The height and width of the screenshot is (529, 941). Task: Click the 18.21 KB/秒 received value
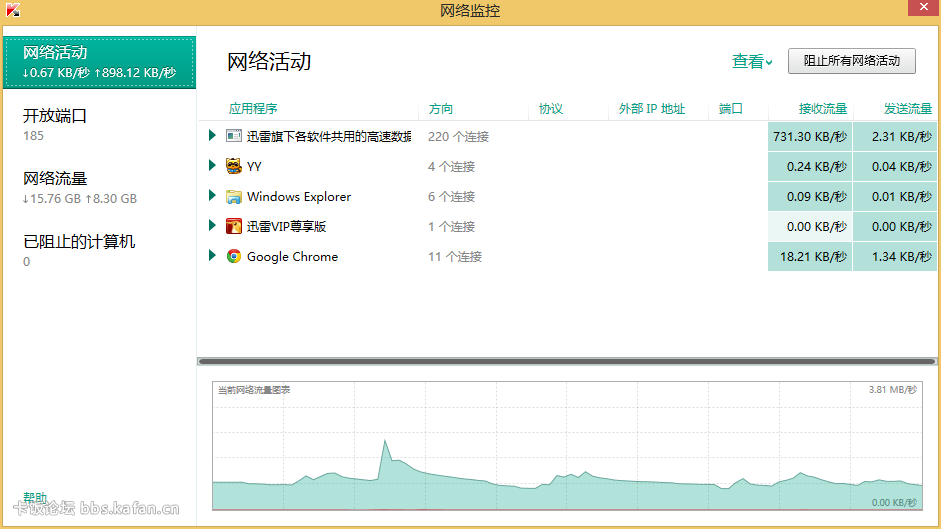810,257
